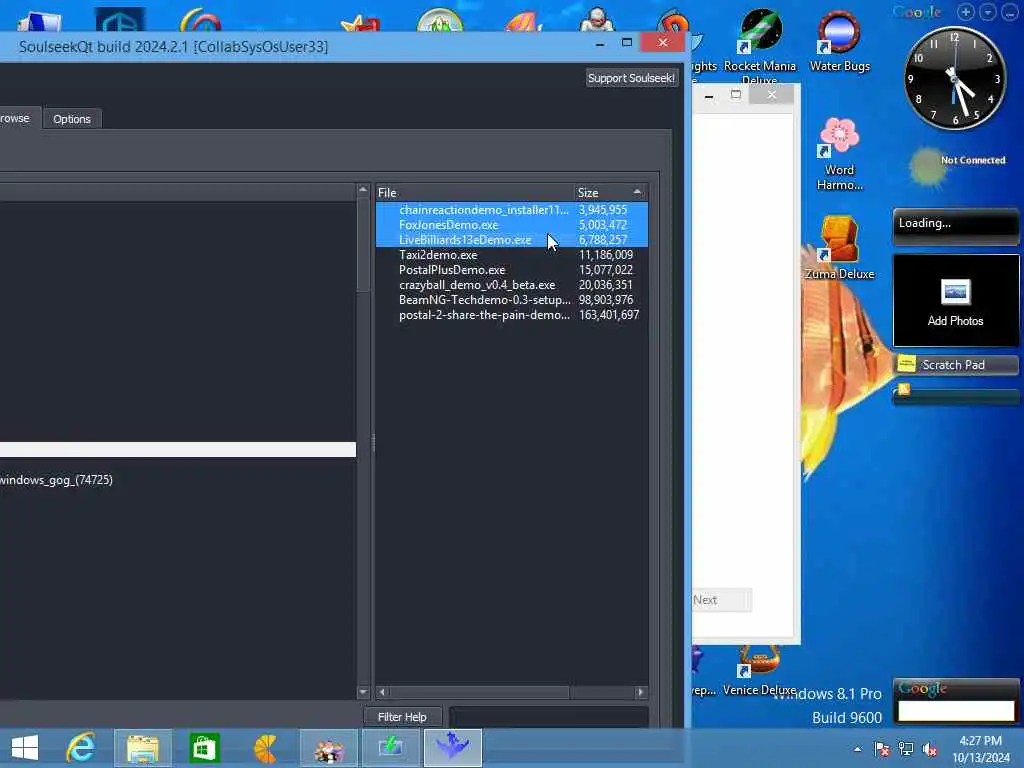Click the filter text input field
The image size is (1024, 768).
[549, 717]
